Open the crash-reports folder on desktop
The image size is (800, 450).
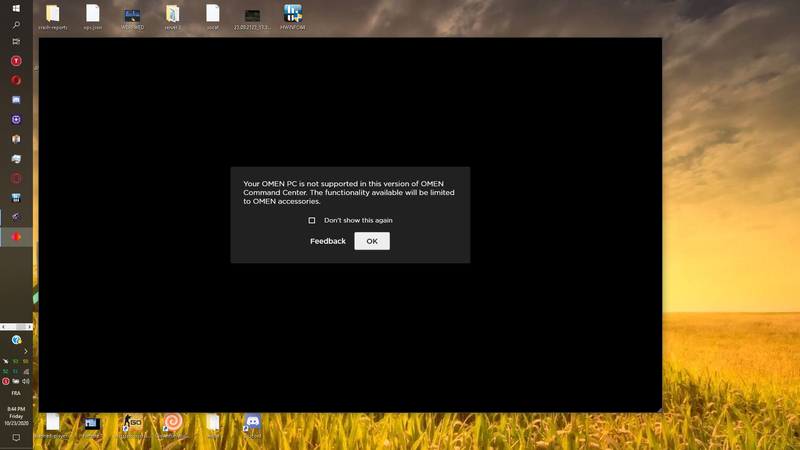(x=53, y=17)
